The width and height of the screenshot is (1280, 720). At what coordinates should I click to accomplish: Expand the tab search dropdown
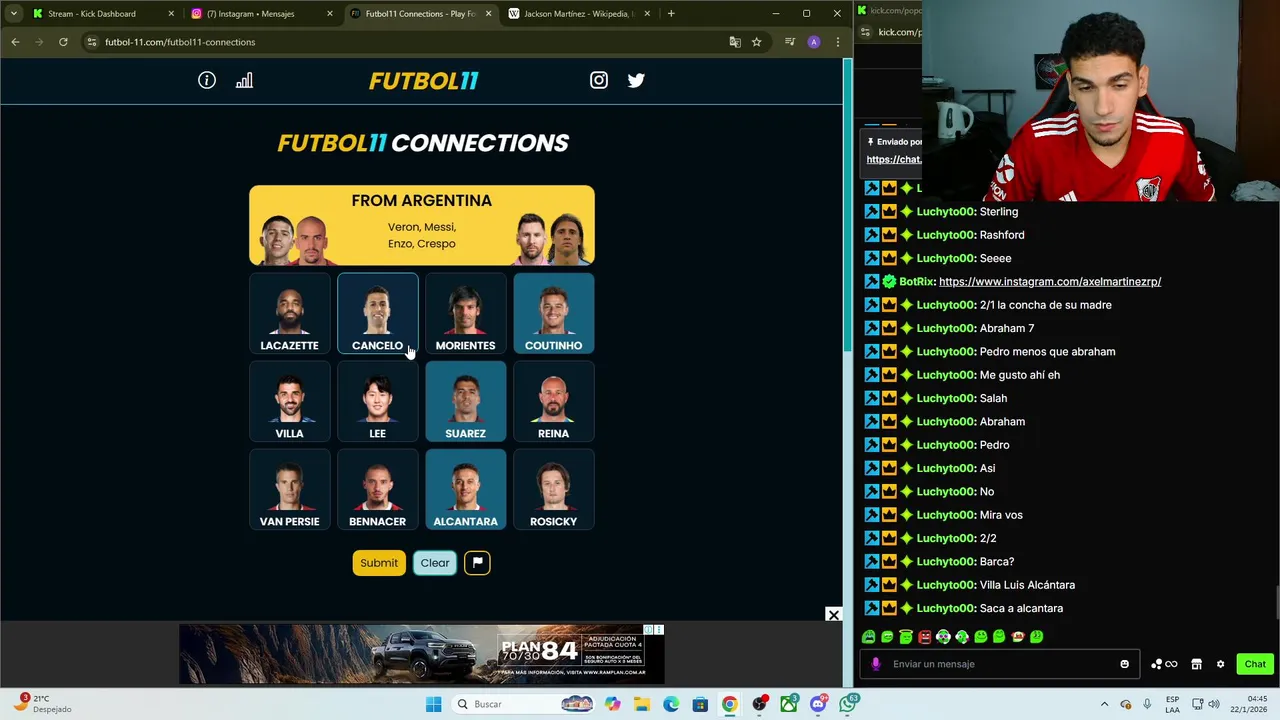tap(13, 14)
